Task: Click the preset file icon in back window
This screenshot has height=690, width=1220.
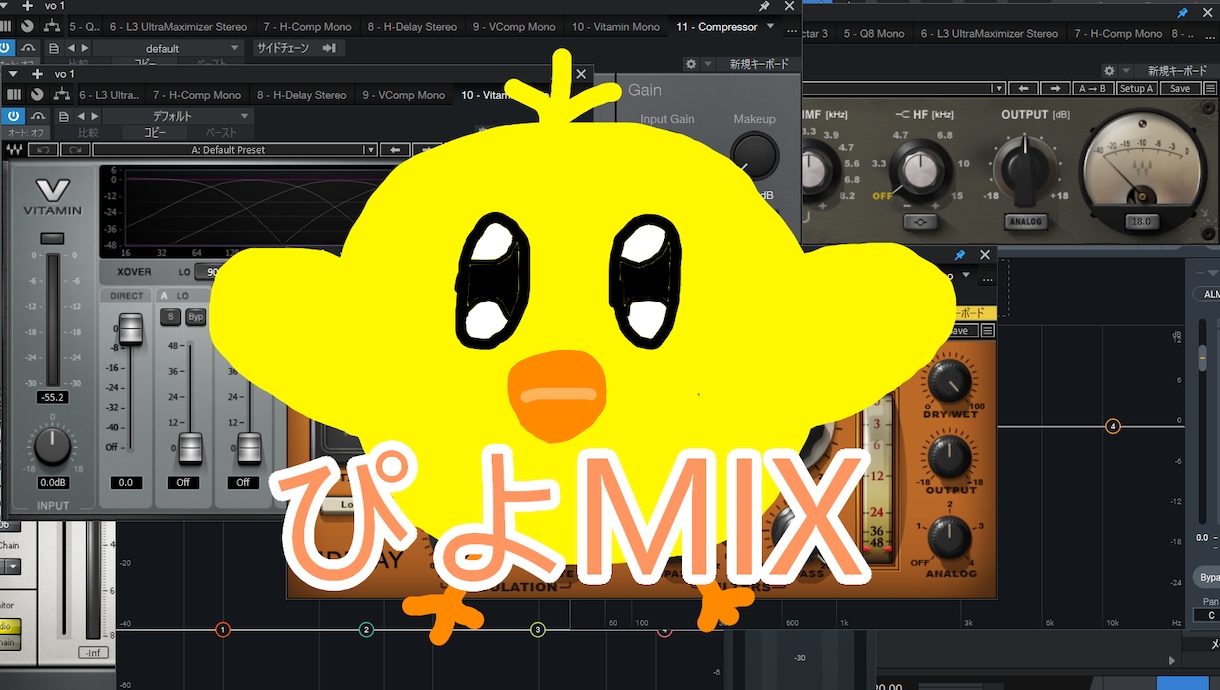Action: click(54, 48)
